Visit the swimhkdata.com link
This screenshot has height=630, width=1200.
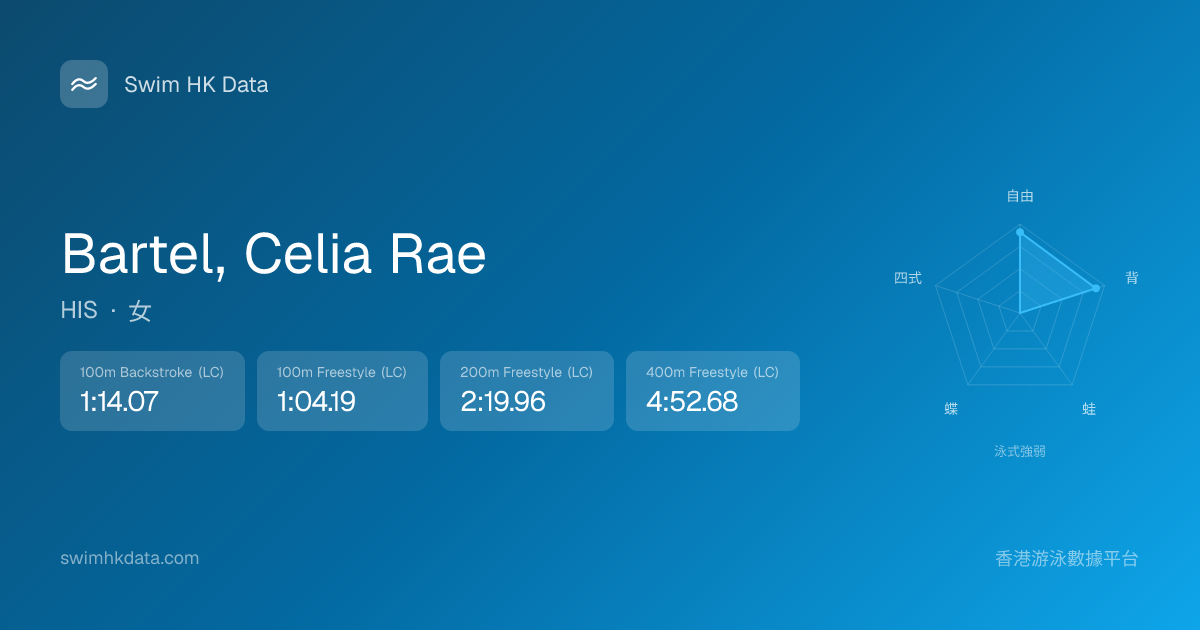[129, 558]
